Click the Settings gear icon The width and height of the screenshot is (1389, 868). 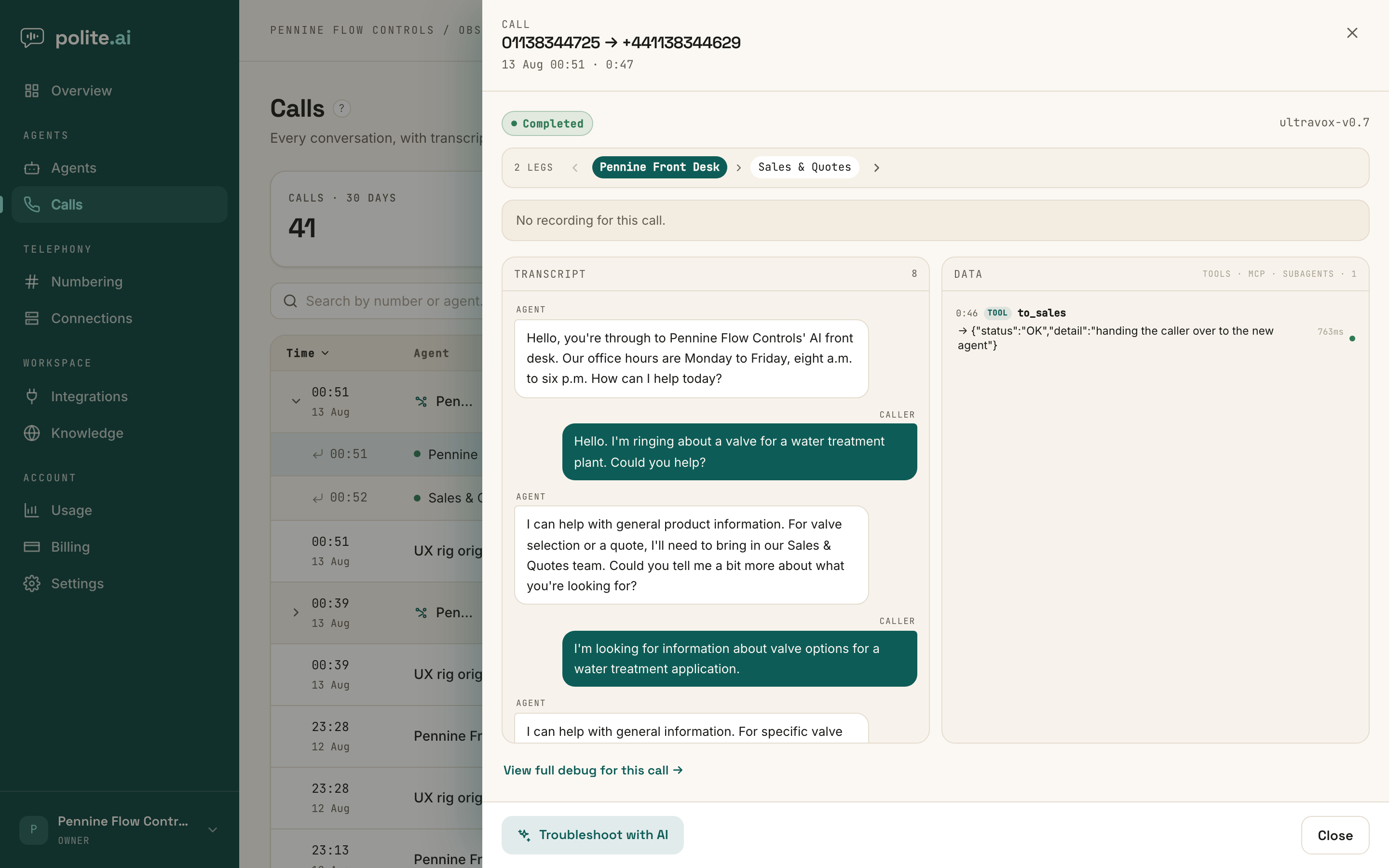31,583
